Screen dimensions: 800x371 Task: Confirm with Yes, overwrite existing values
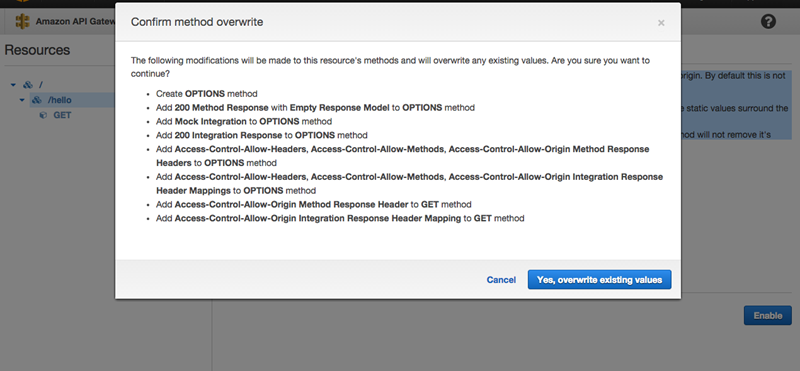[x=599, y=280]
